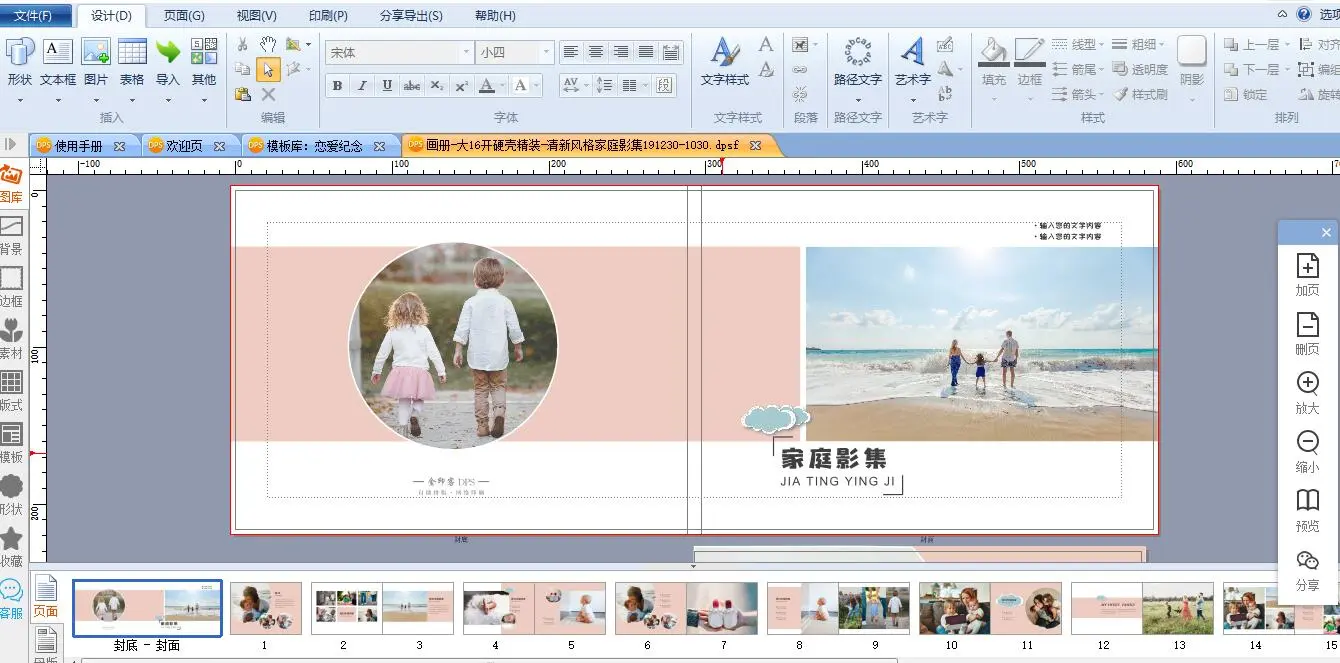The image size is (1340, 663).
Task: Switch to the 欢迎页 document tab
Action: tap(184, 146)
